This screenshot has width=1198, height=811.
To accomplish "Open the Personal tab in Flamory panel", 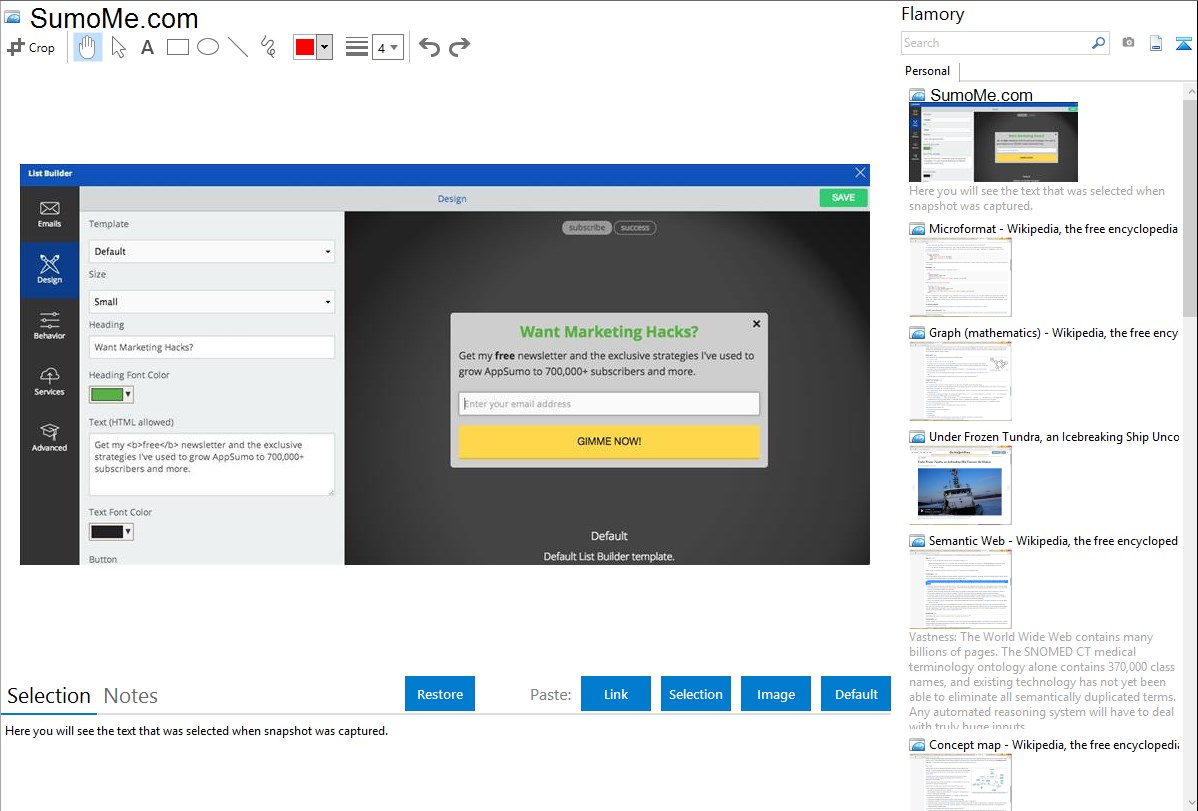I will pos(927,71).
